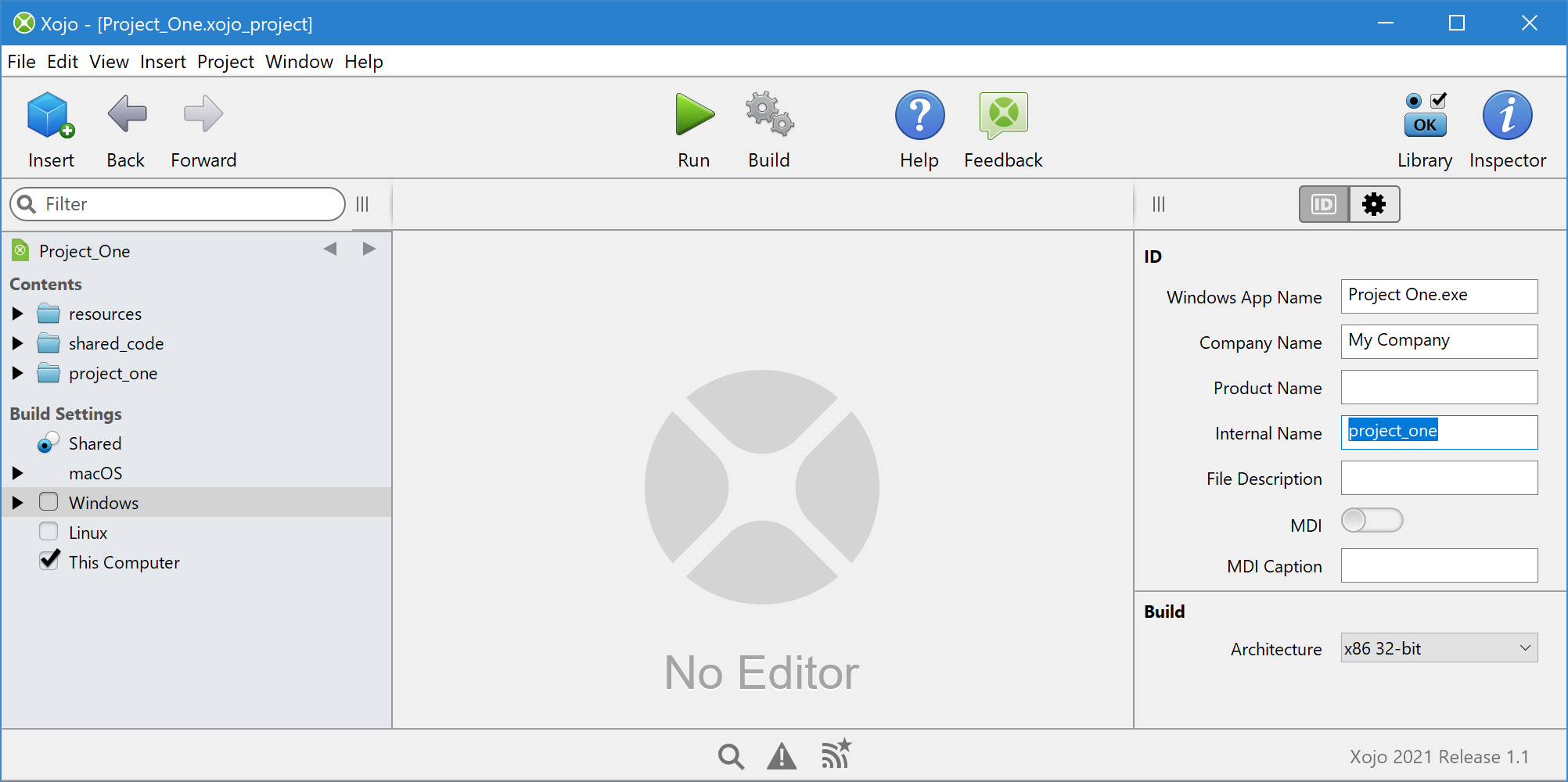Click the MDI Caption field
The height and width of the screenshot is (782, 1568).
[1440, 565]
